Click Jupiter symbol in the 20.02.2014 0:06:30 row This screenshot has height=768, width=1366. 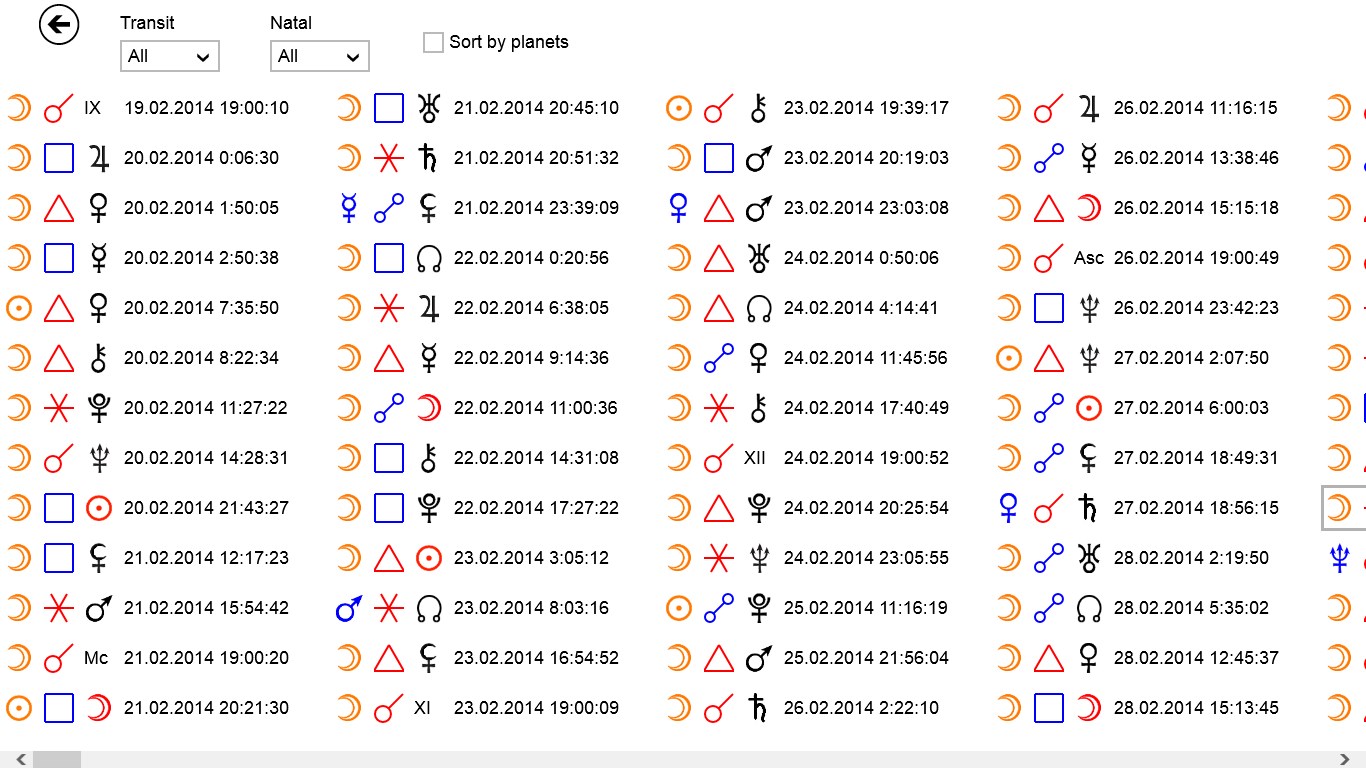99,158
